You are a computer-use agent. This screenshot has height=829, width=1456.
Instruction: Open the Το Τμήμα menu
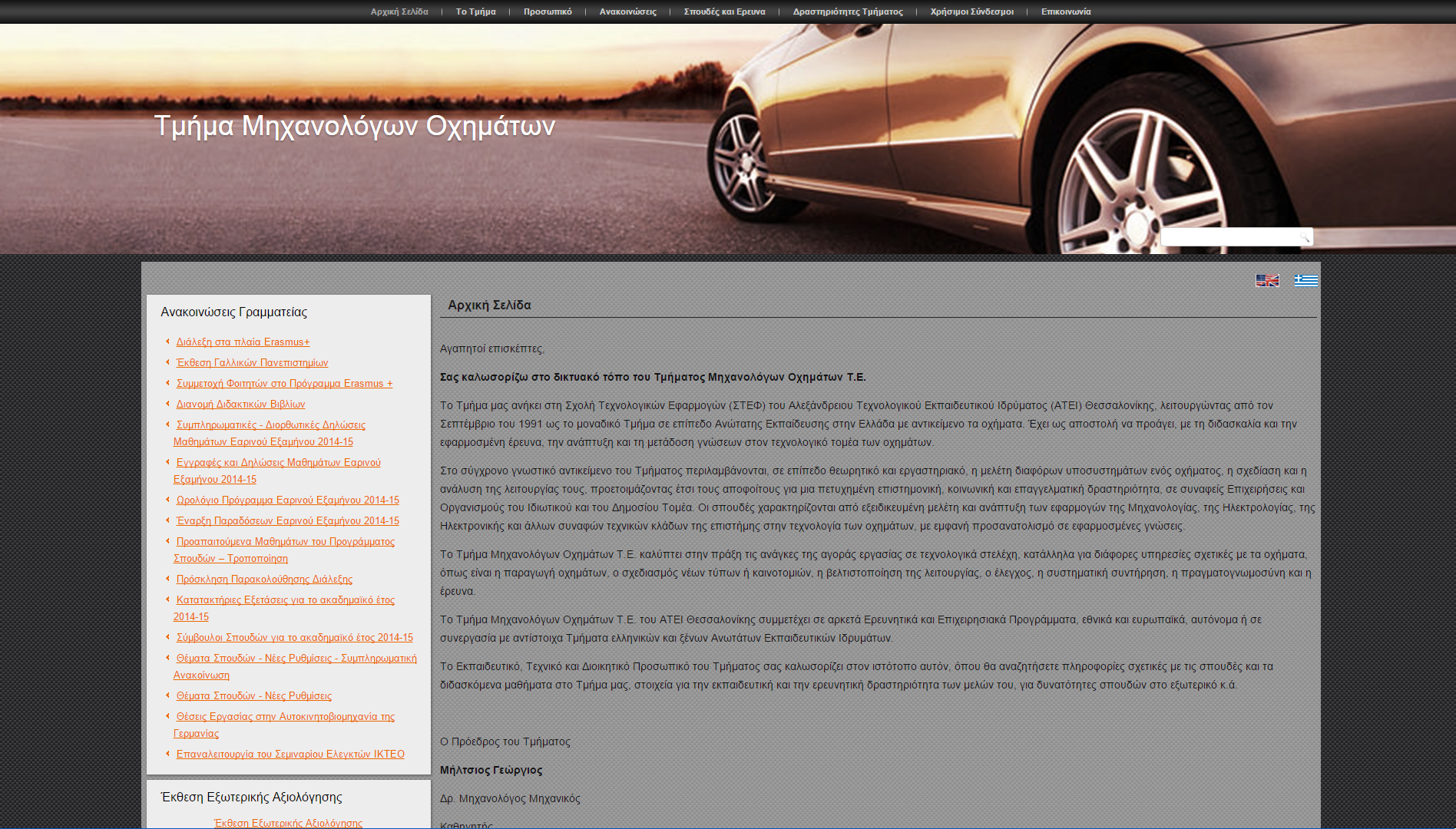tap(475, 12)
